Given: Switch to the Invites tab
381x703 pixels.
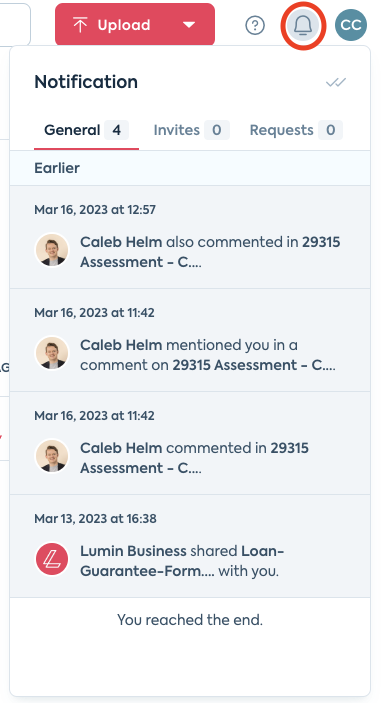Looking at the screenshot, I should click(191, 130).
